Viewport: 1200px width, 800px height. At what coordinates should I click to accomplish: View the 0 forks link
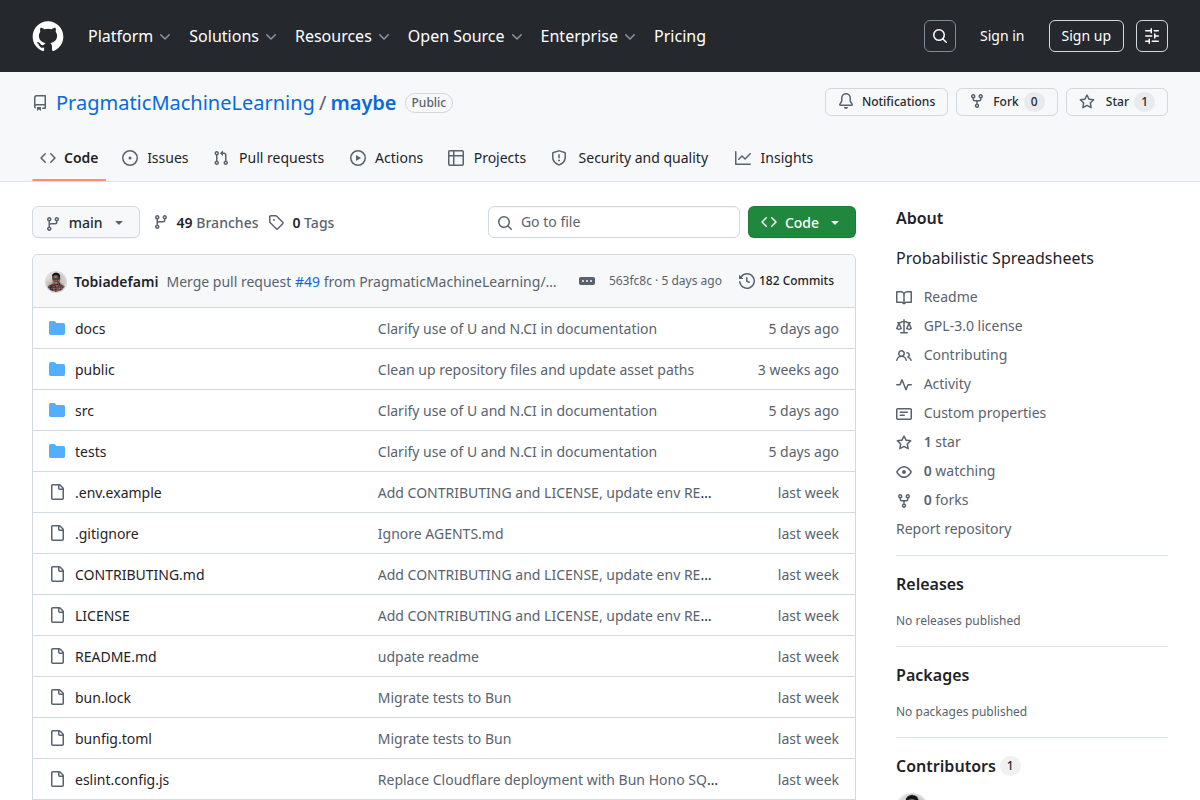pos(933,500)
